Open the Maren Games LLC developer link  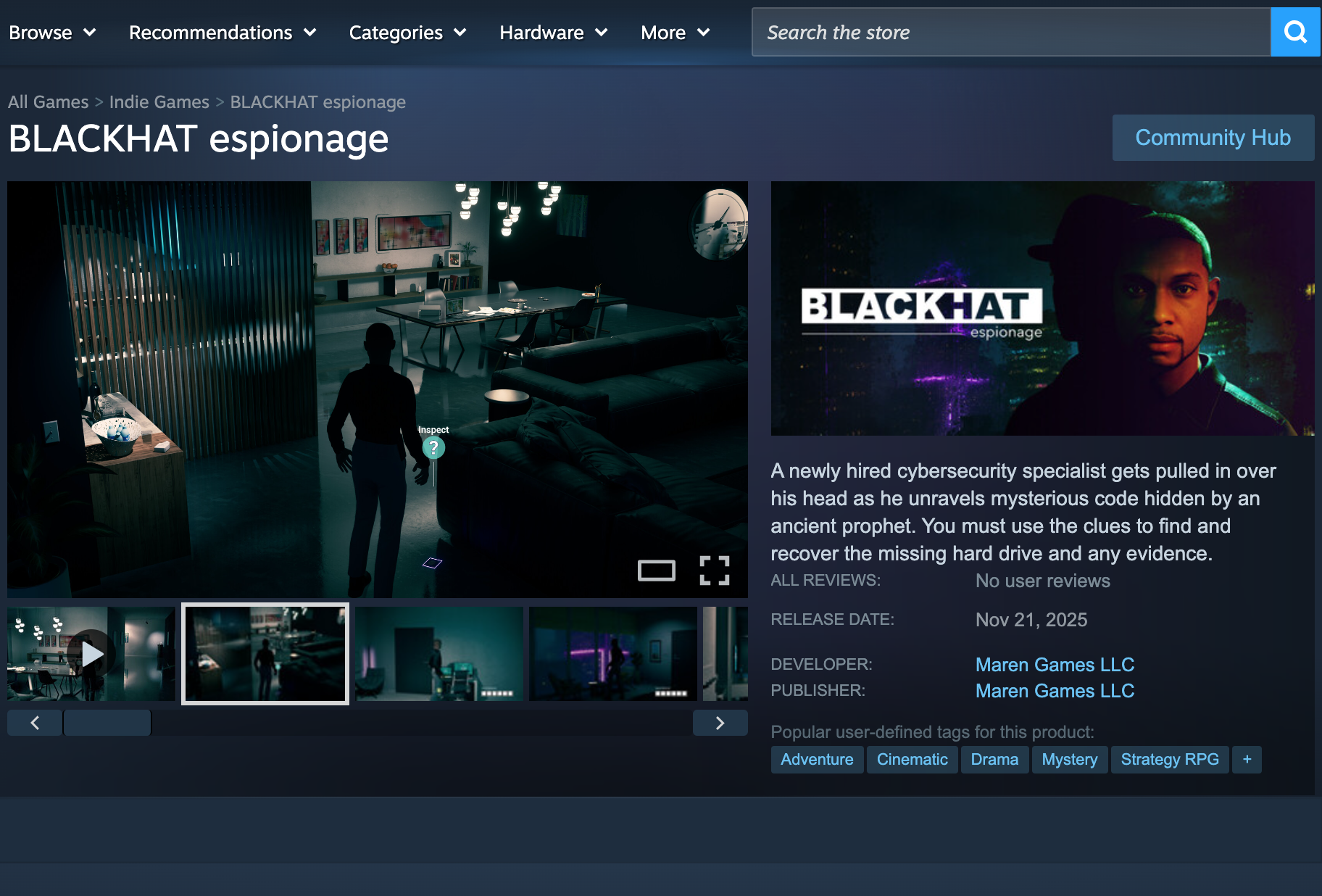pos(1055,664)
